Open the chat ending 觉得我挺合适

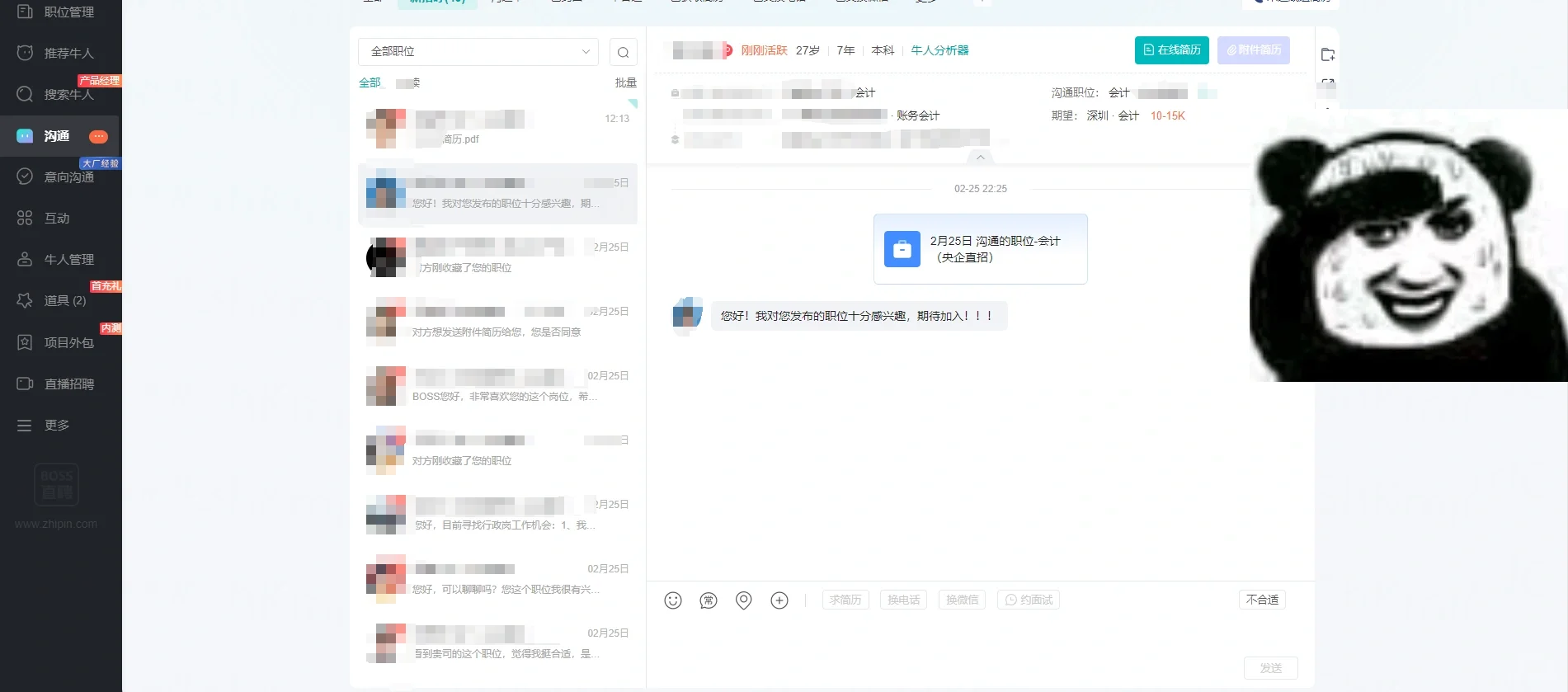(497, 643)
